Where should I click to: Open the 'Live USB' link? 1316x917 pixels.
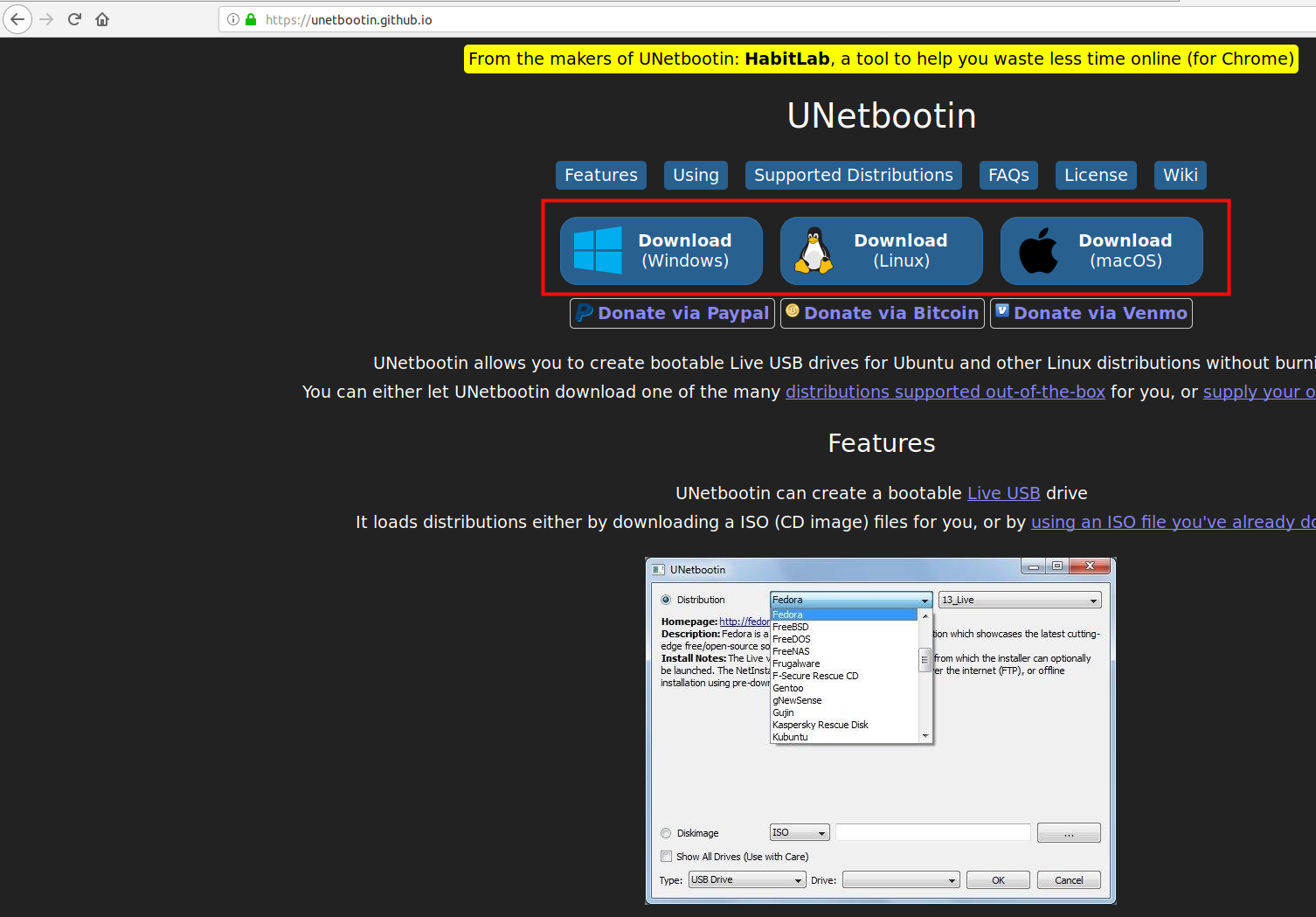(1003, 493)
